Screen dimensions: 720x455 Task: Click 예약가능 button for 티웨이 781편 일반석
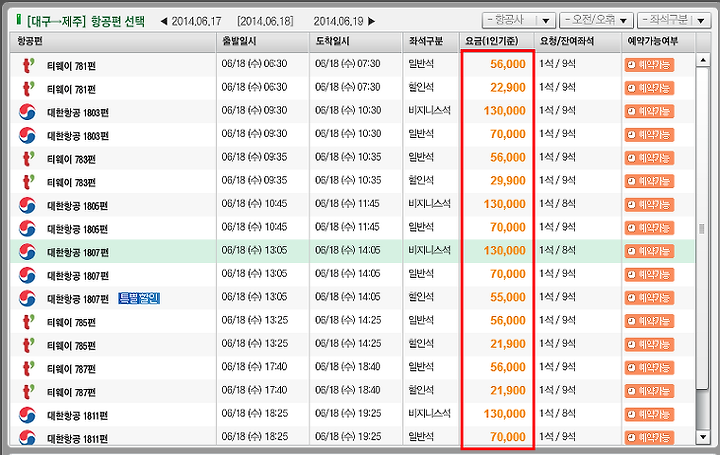tap(649, 65)
